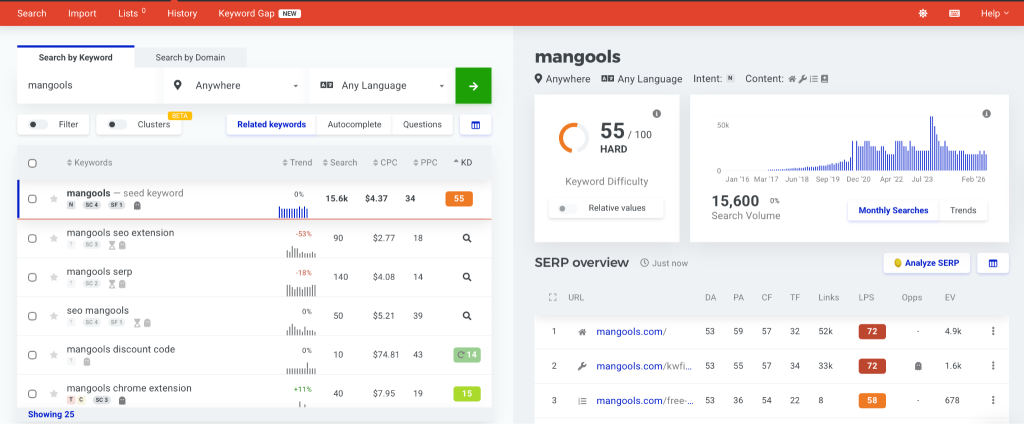Image resolution: width=1024 pixels, height=424 pixels.
Task: Click magnifier icon for mangools serp KD
Action: click(x=466, y=279)
